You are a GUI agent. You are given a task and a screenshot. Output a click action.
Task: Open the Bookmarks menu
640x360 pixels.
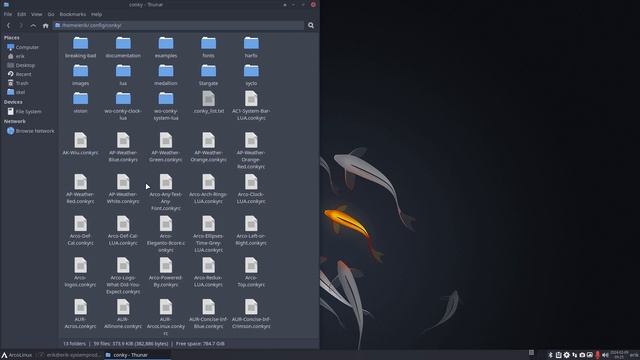click(x=73, y=14)
